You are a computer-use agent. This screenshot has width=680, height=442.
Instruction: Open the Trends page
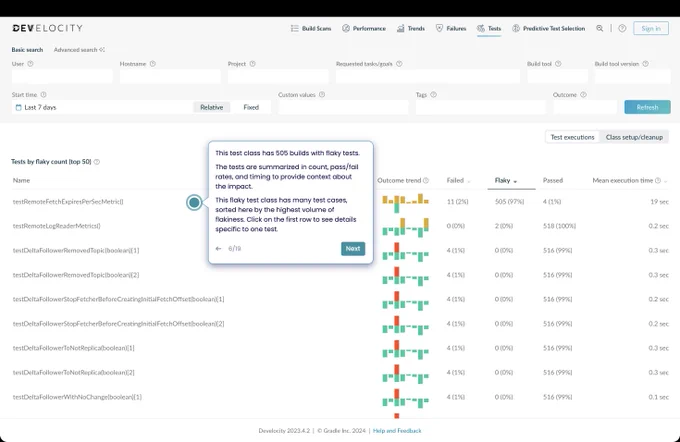(x=411, y=29)
